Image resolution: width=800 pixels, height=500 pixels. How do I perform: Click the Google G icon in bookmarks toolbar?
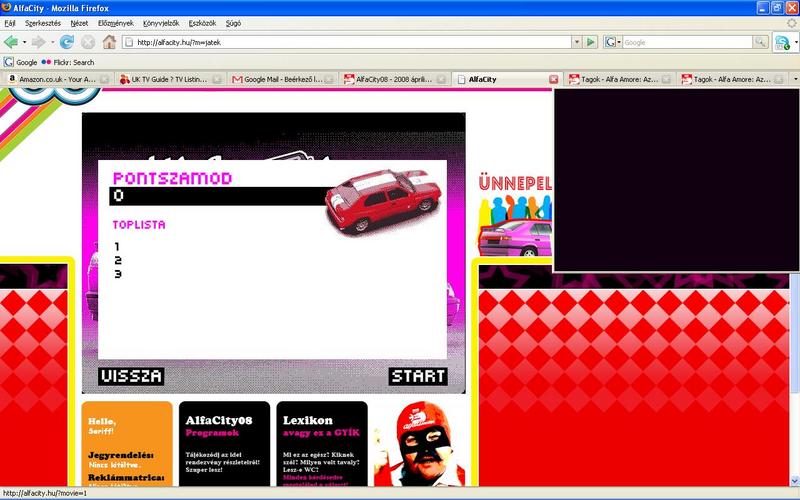coord(8,62)
